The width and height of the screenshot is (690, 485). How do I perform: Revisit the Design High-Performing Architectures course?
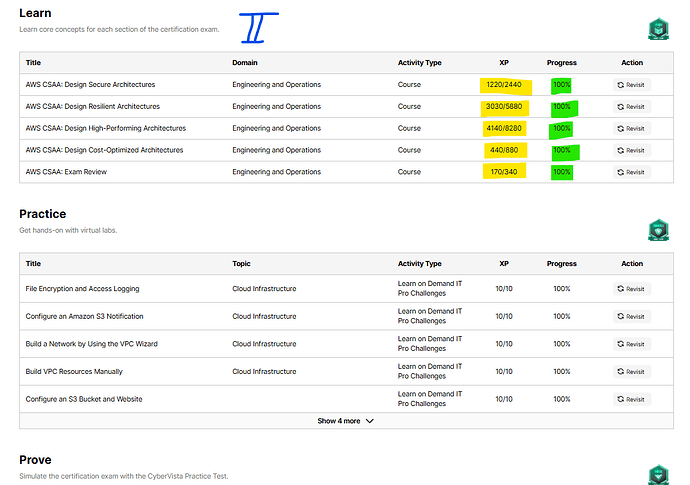[x=632, y=128]
